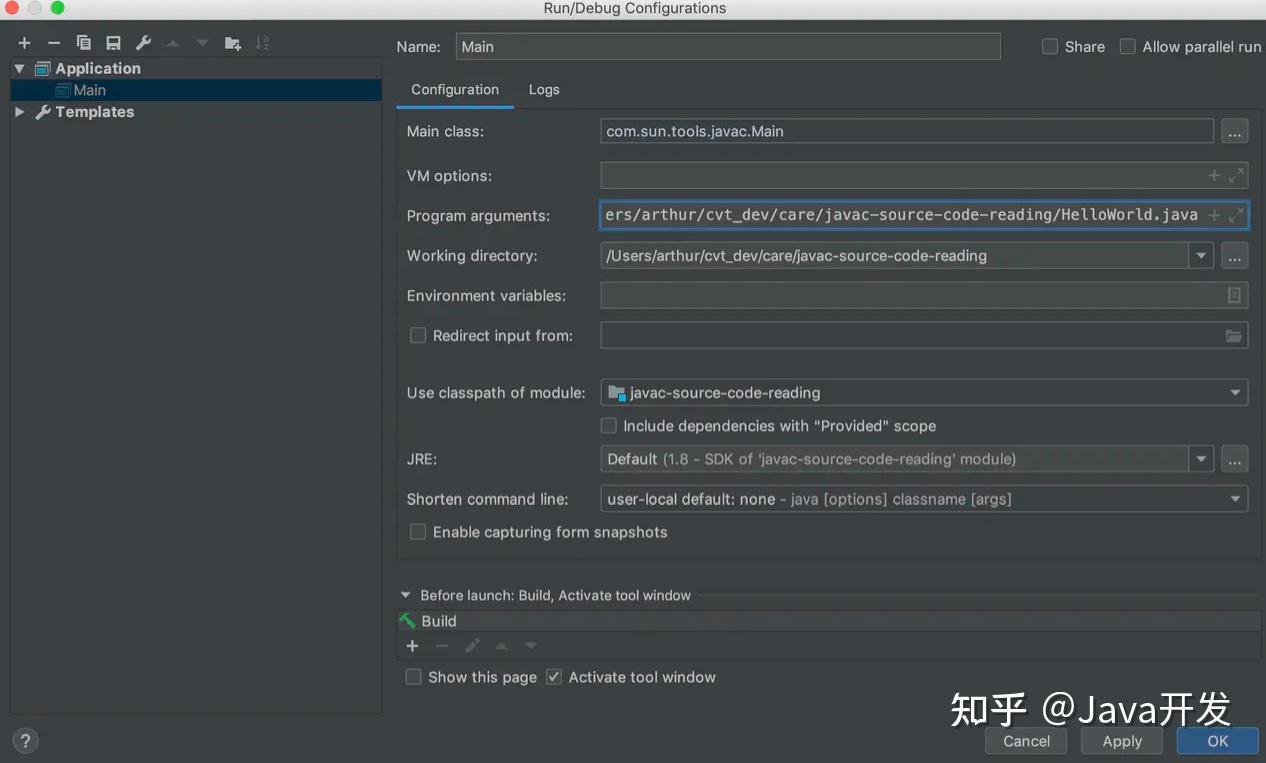Image resolution: width=1266 pixels, height=763 pixels.
Task: Add a new run configuration
Action: pyautogui.click(x=24, y=42)
